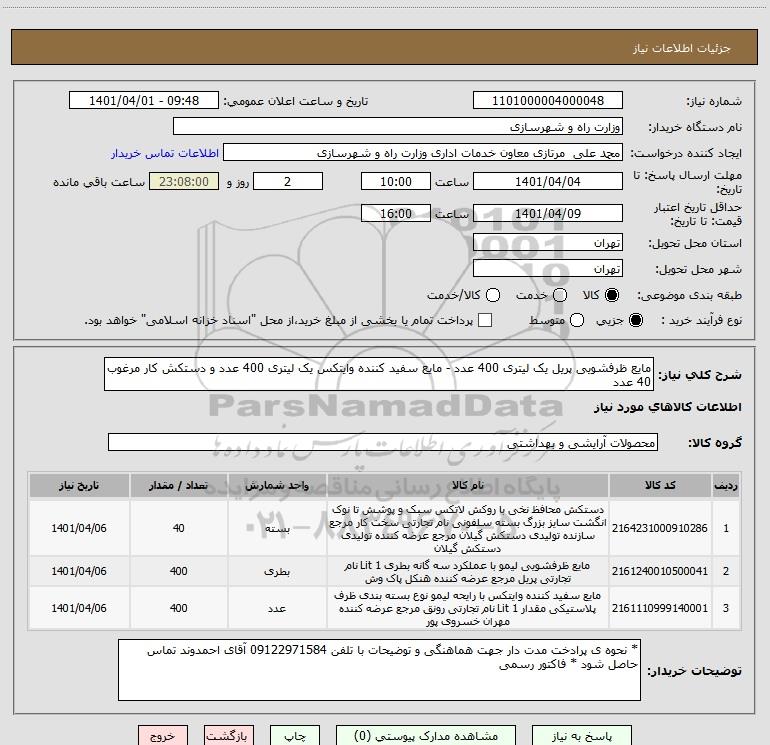Click the خروج exit button
Screen dimensions: 770x745
click(x=163, y=736)
